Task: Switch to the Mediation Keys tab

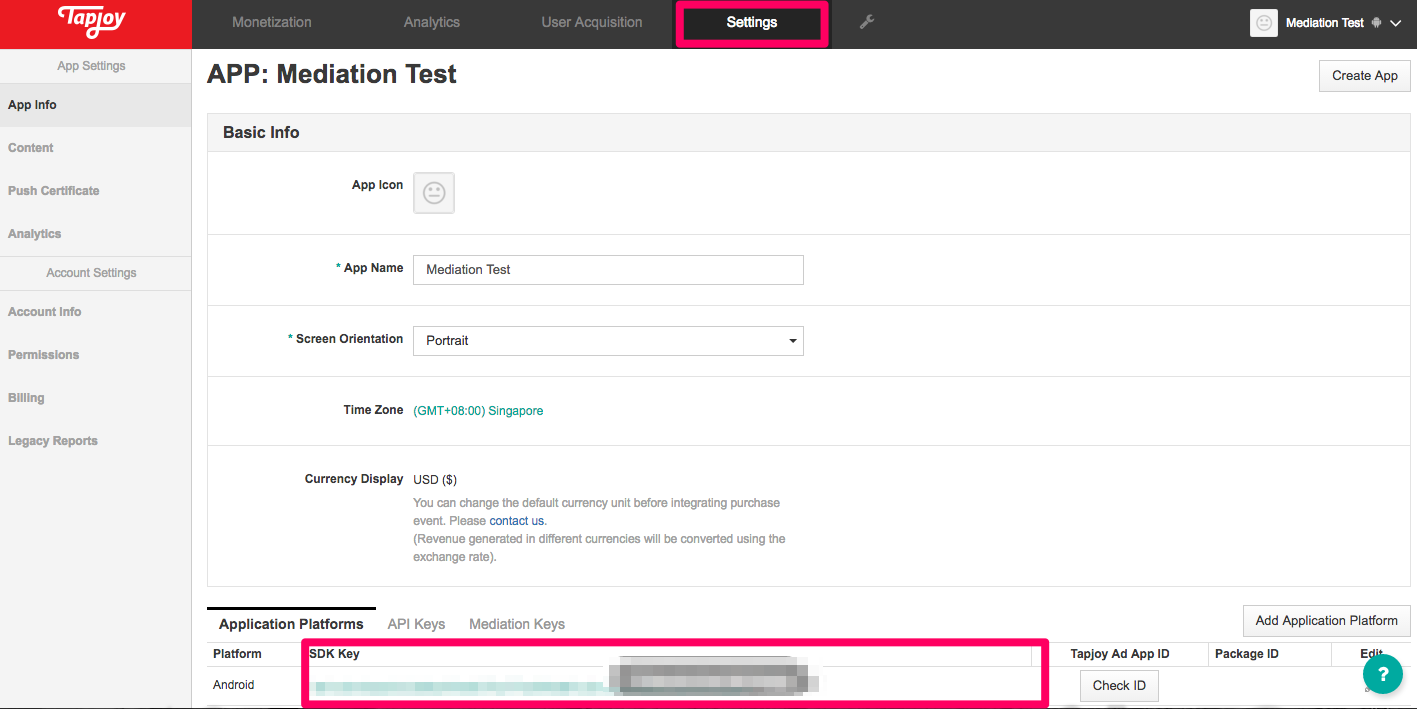Action: (516, 623)
